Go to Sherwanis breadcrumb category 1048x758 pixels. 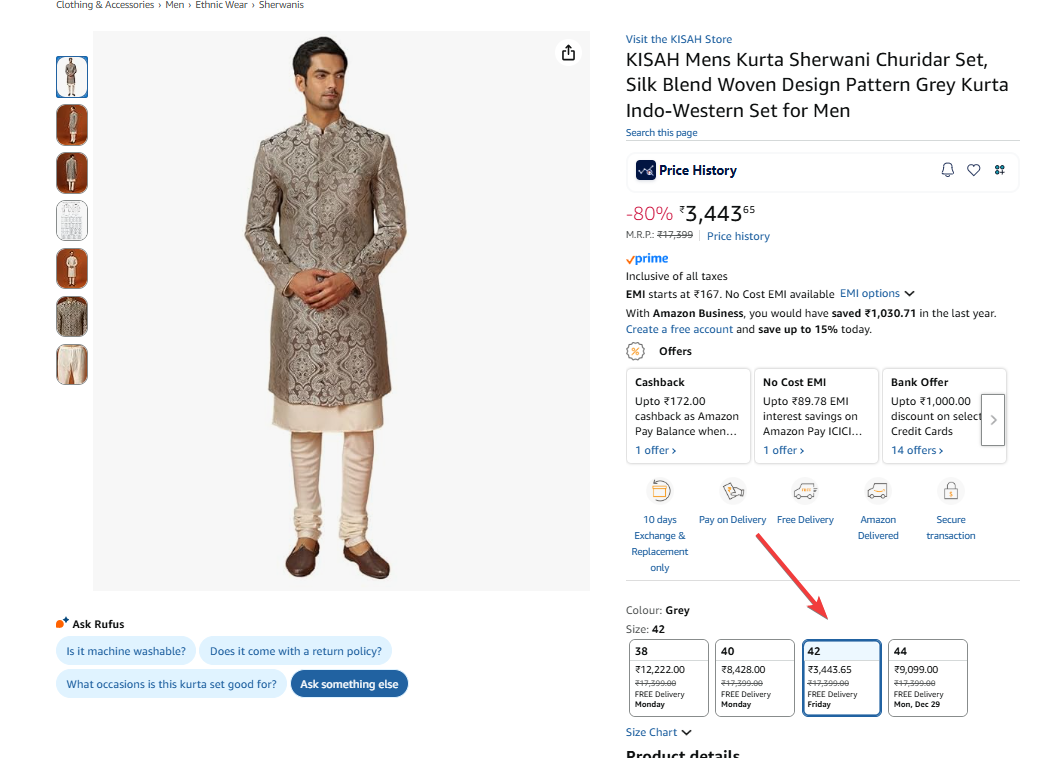coord(281,5)
